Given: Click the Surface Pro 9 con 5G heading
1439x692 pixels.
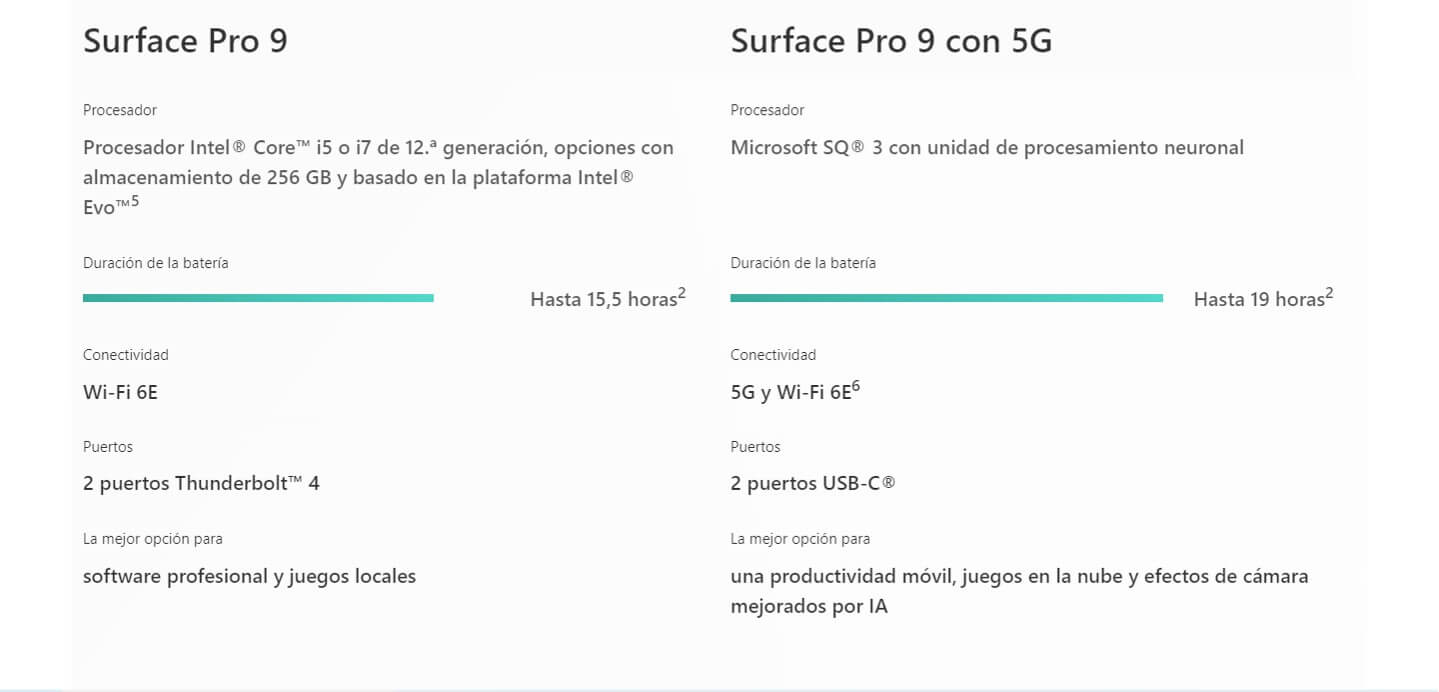Looking at the screenshot, I should (891, 41).
